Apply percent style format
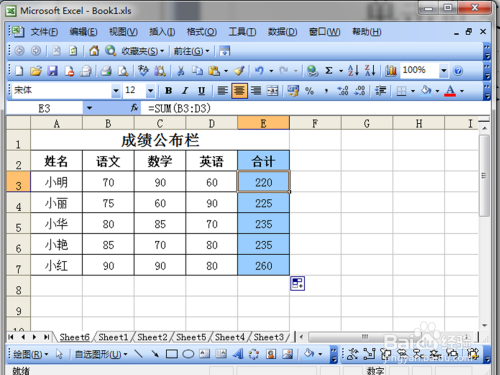 click(x=310, y=91)
